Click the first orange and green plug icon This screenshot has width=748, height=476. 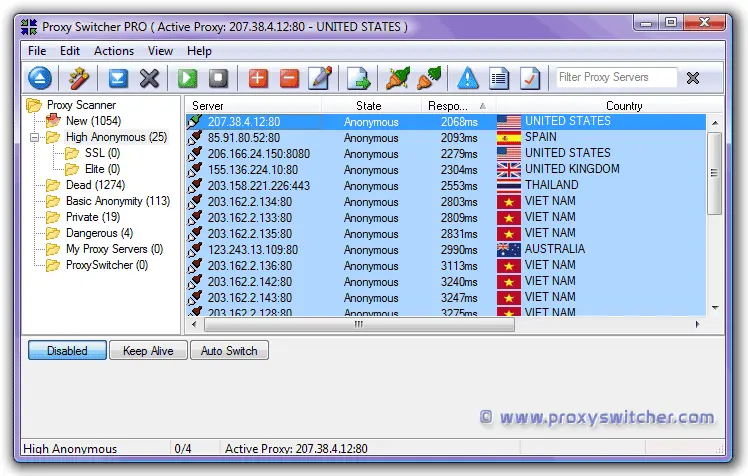[397, 78]
